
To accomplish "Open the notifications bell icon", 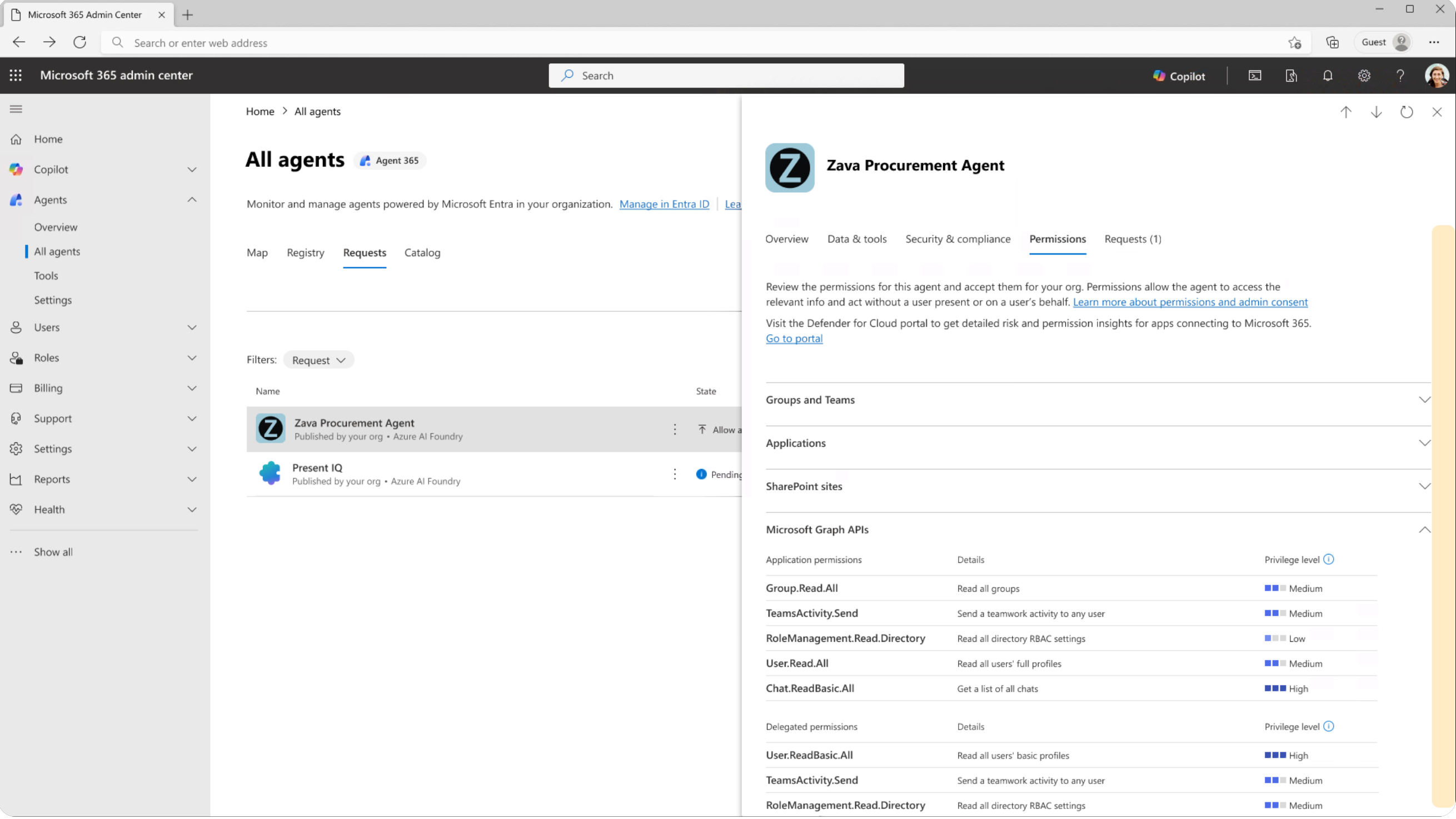I will (1328, 76).
